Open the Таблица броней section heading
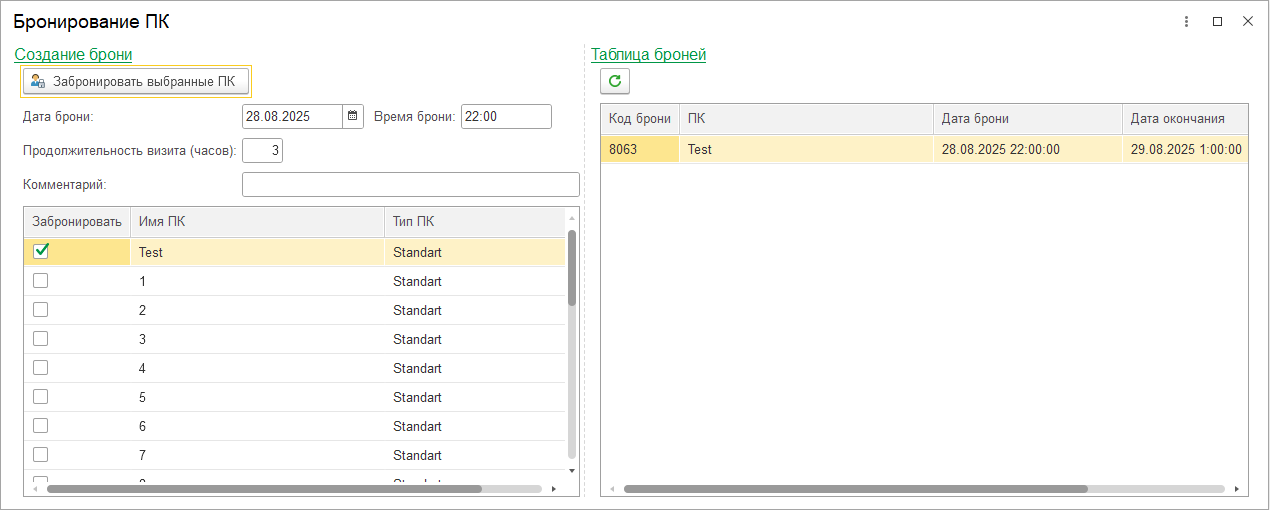Screen dimensions: 1270x510 (x=648, y=54)
